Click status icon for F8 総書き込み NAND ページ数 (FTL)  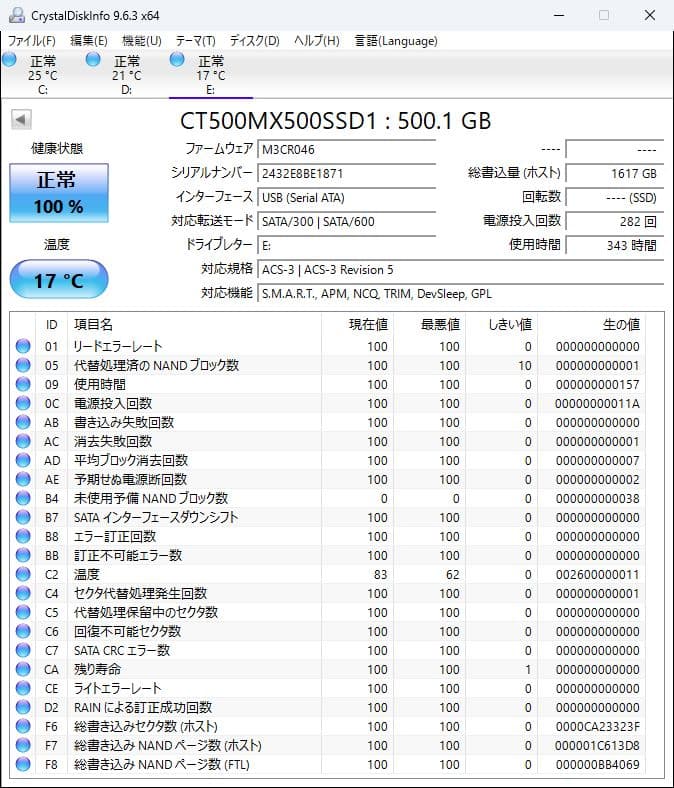click(x=23, y=764)
